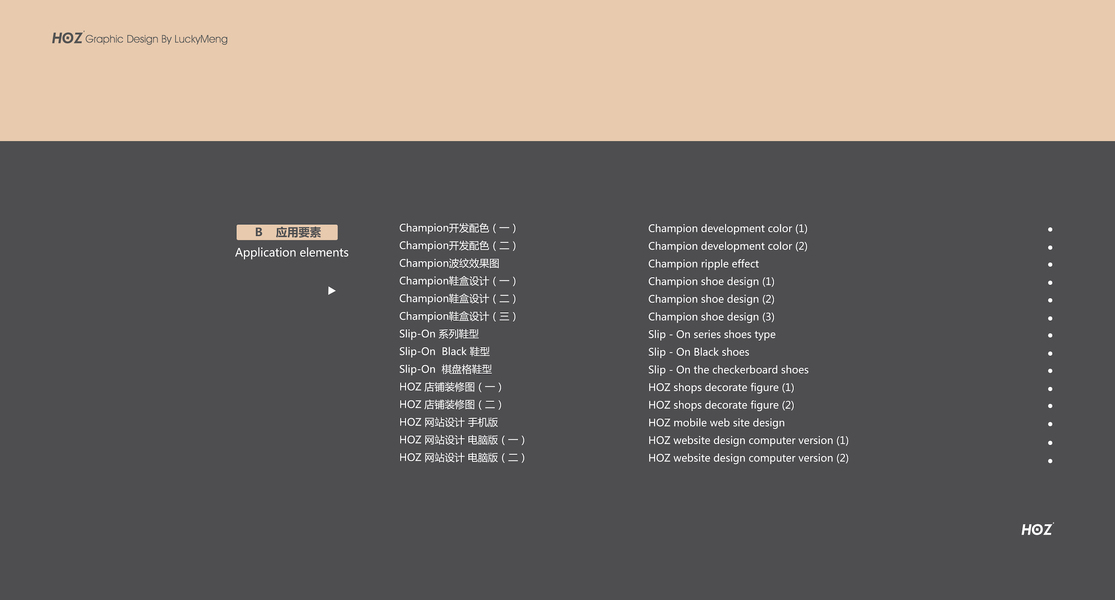This screenshot has width=1115, height=600.
Task: Click 'Slip-On 棋盘格鞋型' entry
Action: [445, 370]
